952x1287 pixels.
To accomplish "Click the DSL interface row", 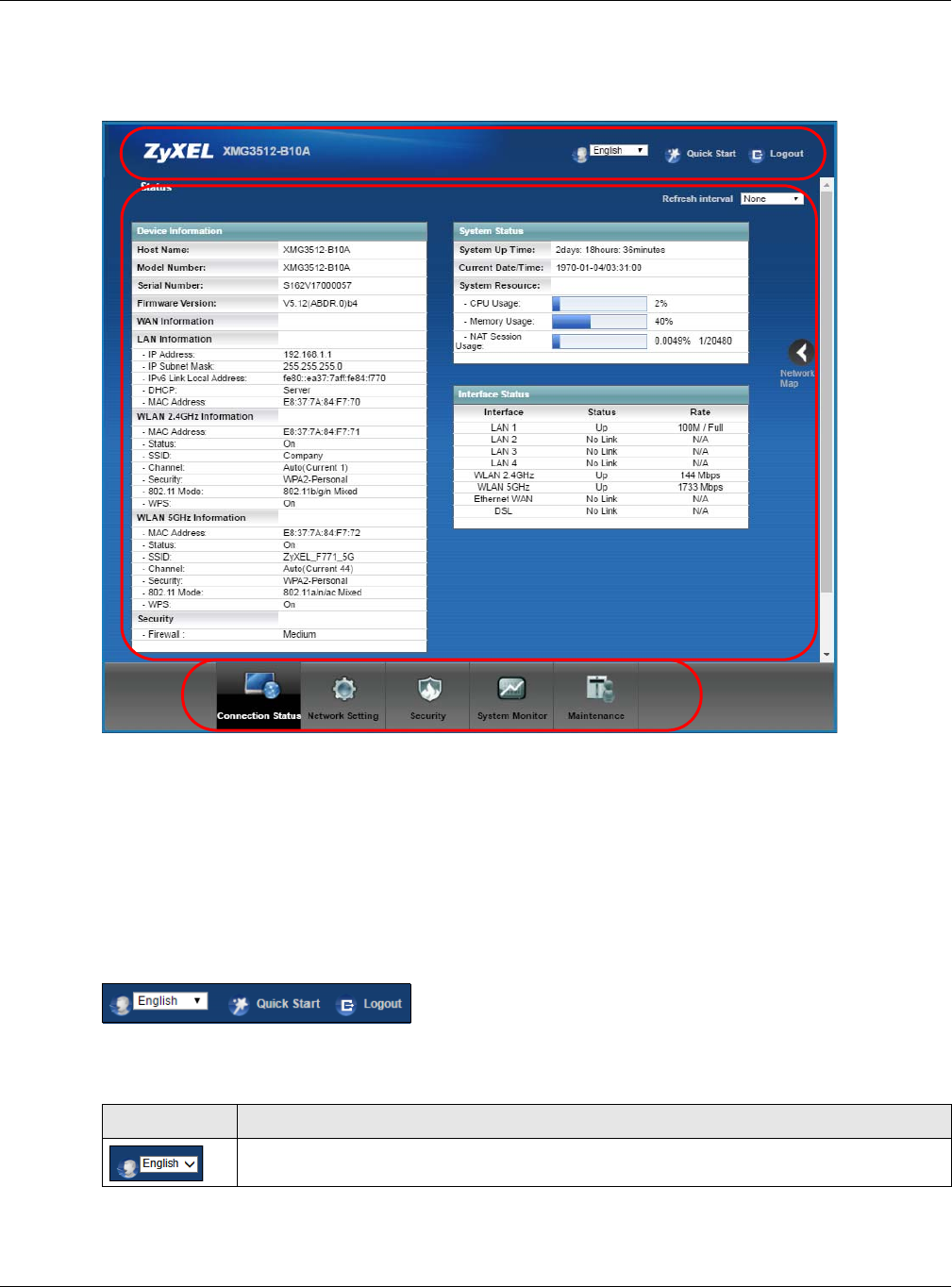I will (x=601, y=511).
